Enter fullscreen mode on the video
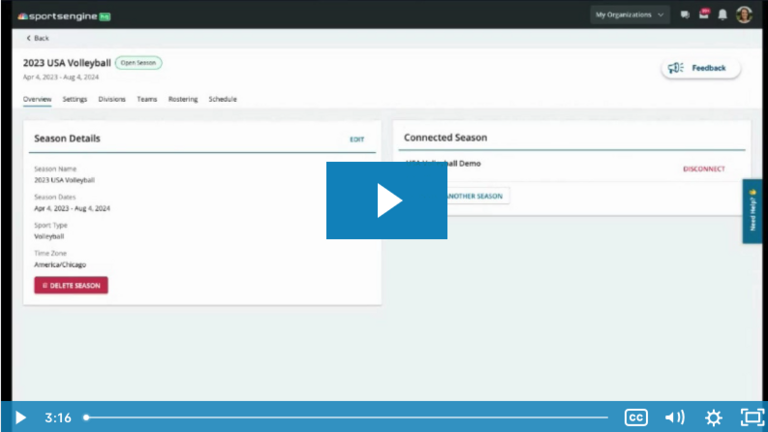 [751, 417]
